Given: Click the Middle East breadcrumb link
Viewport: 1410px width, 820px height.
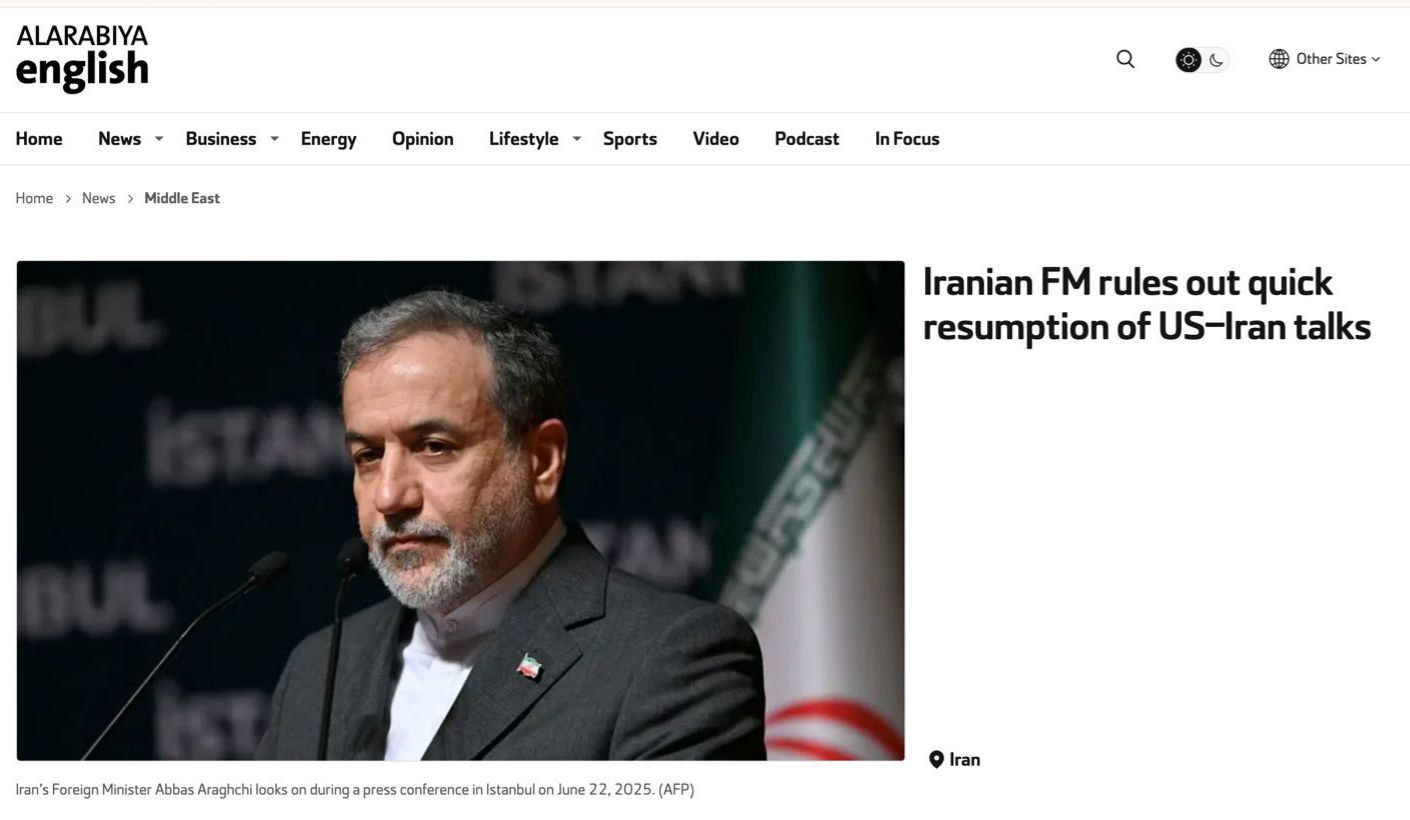Looking at the screenshot, I should click(x=182, y=198).
